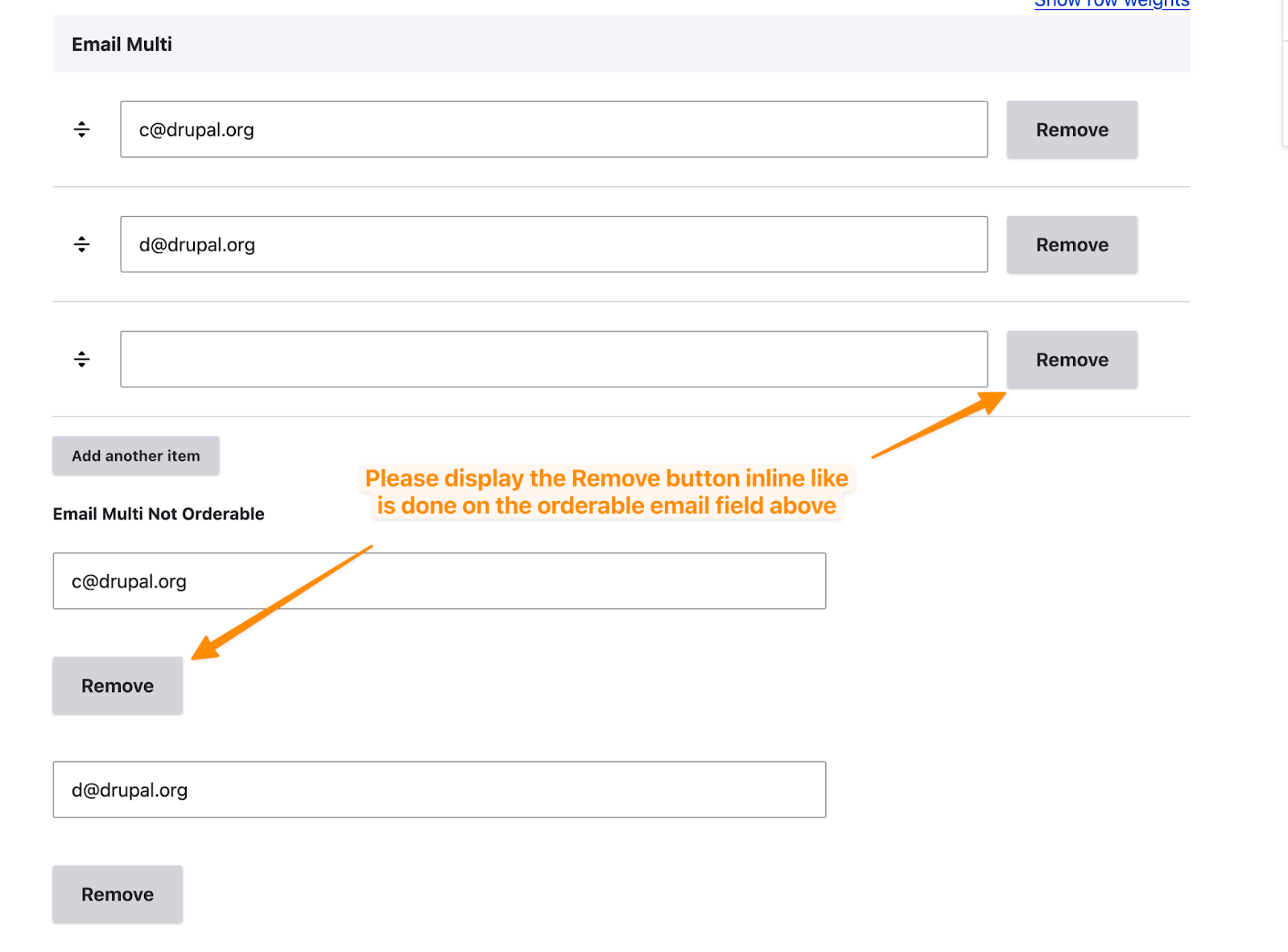The width and height of the screenshot is (1288, 952).
Task: Open the Show row weights link
Action: [1111, 4]
